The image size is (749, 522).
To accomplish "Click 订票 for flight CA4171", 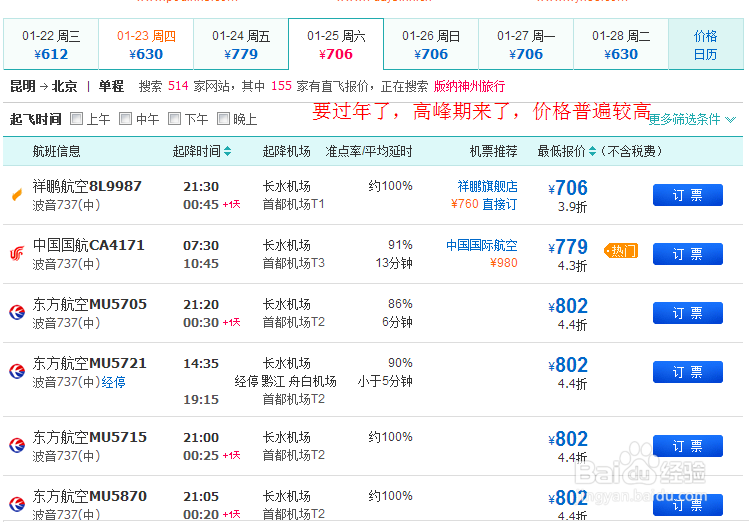I will [687, 254].
